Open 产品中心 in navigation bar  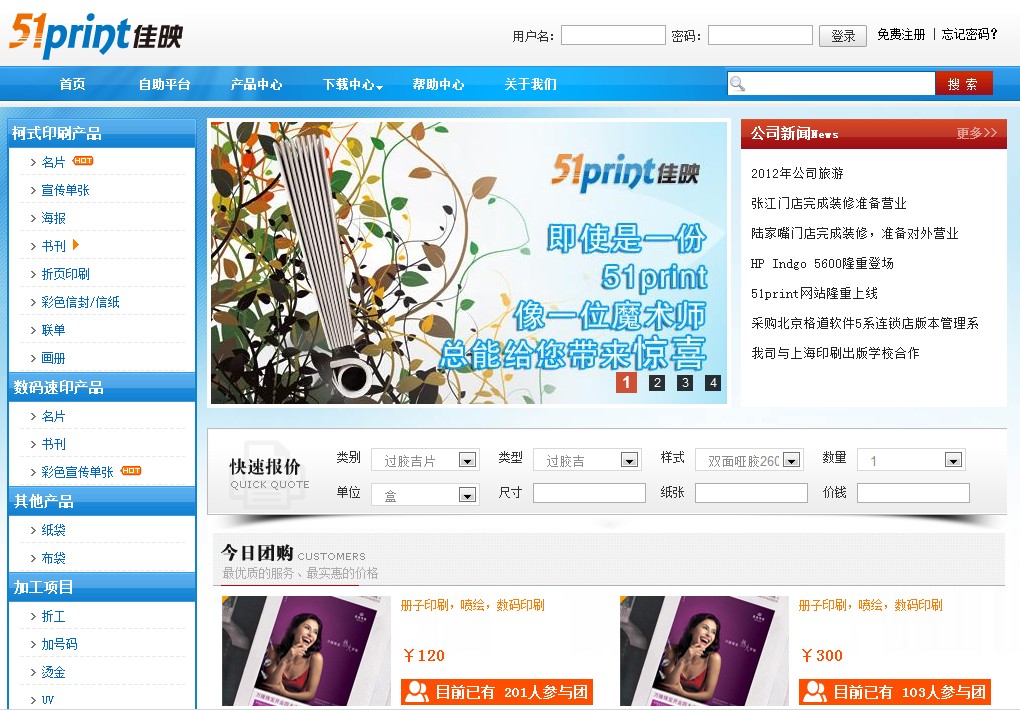click(x=256, y=84)
